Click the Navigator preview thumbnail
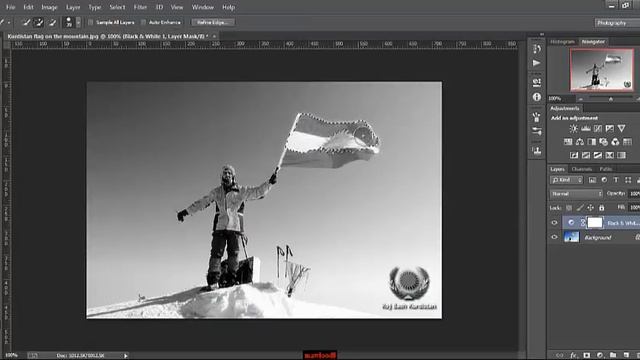The height and width of the screenshot is (360, 640). pyautogui.click(x=602, y=70)
